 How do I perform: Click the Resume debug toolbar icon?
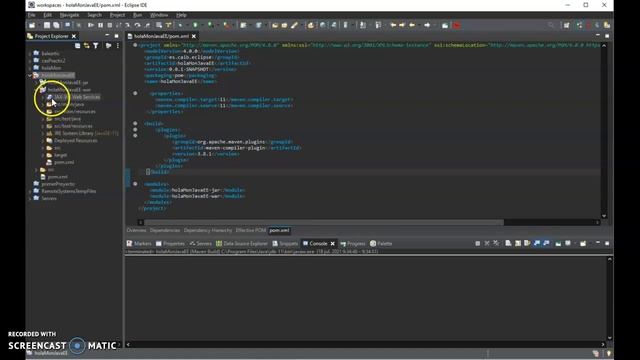(x=91, y=25)
